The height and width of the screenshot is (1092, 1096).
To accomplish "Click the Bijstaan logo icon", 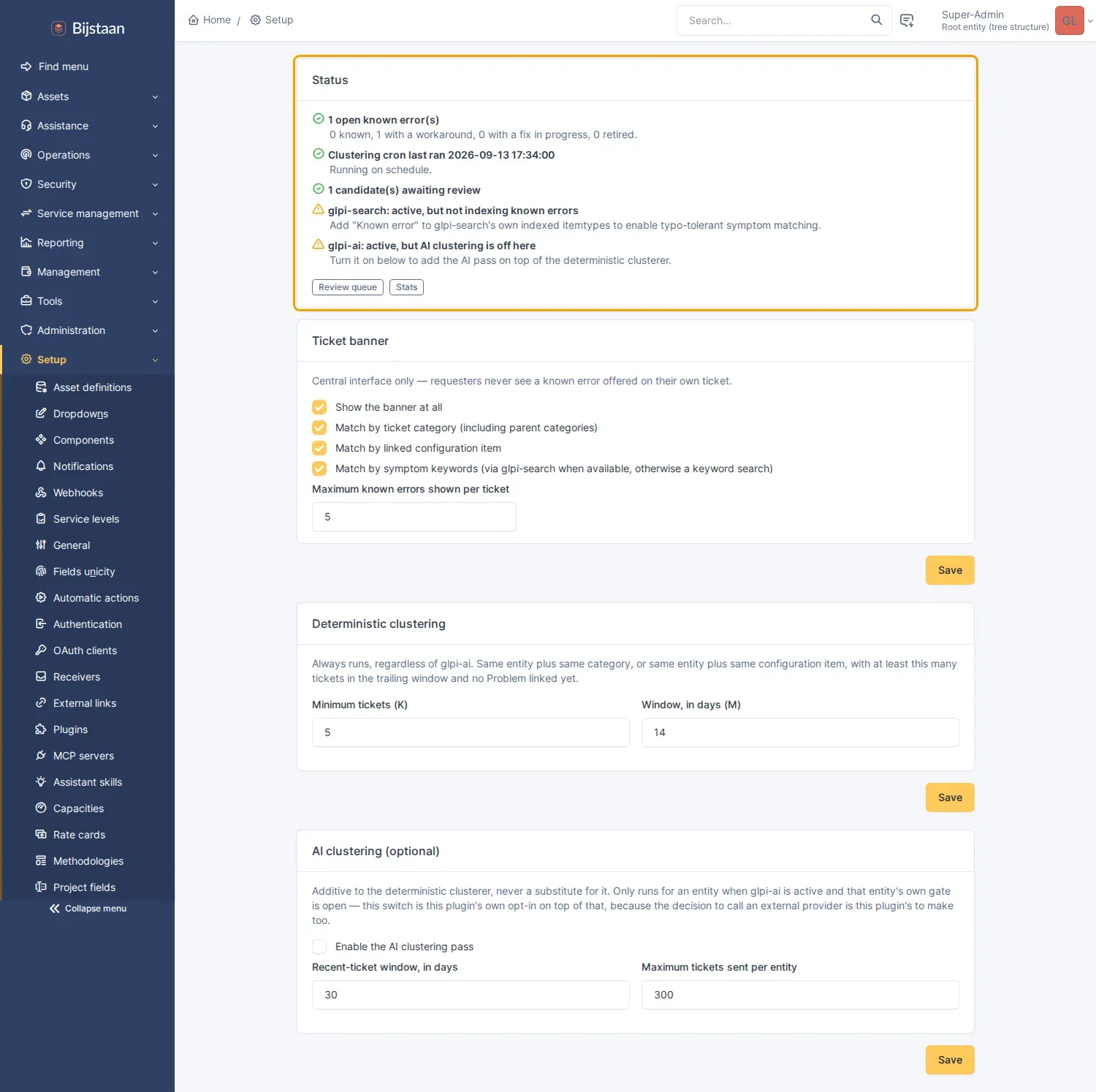I will click(58, 29).
